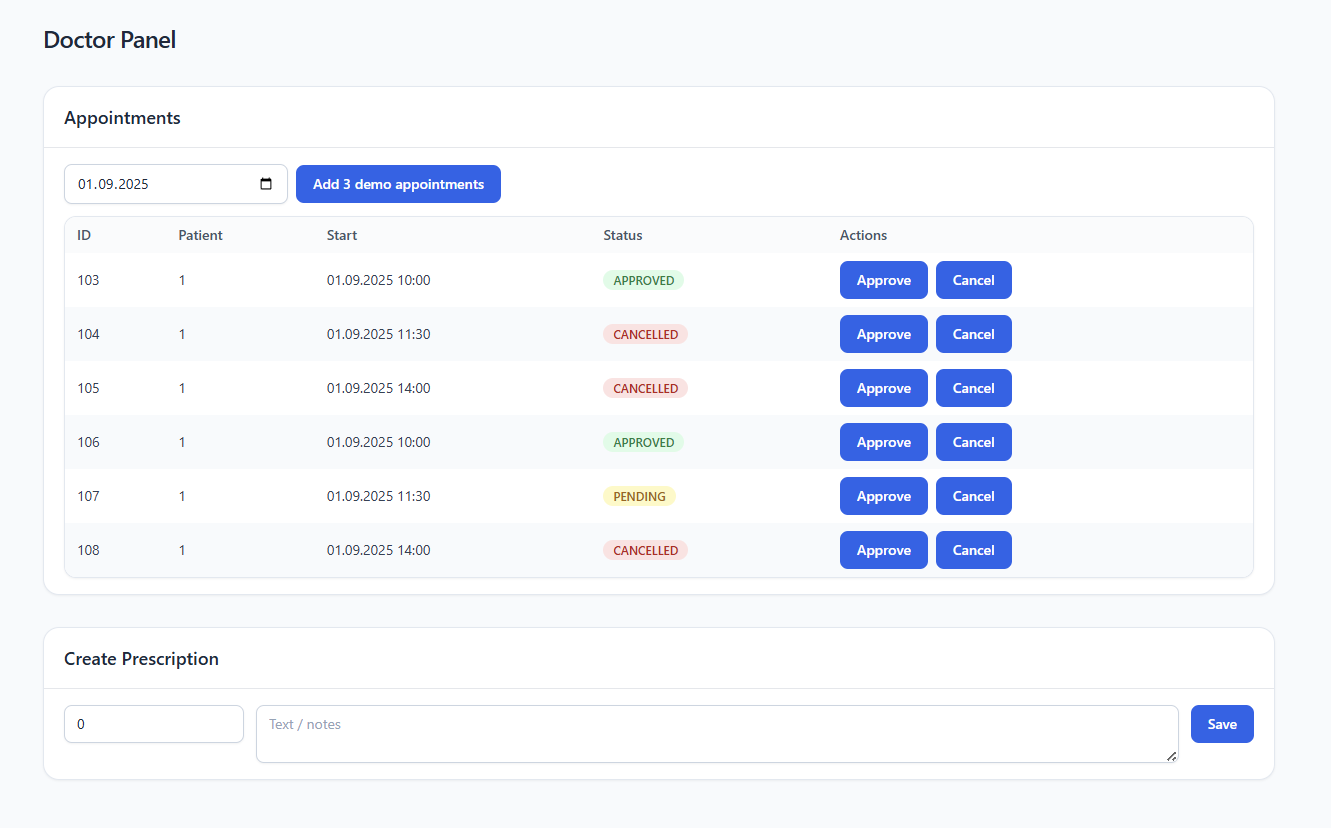Click the CANCELLED status badge in row 108
The image size is (1331, 828).
click(646, 550)
